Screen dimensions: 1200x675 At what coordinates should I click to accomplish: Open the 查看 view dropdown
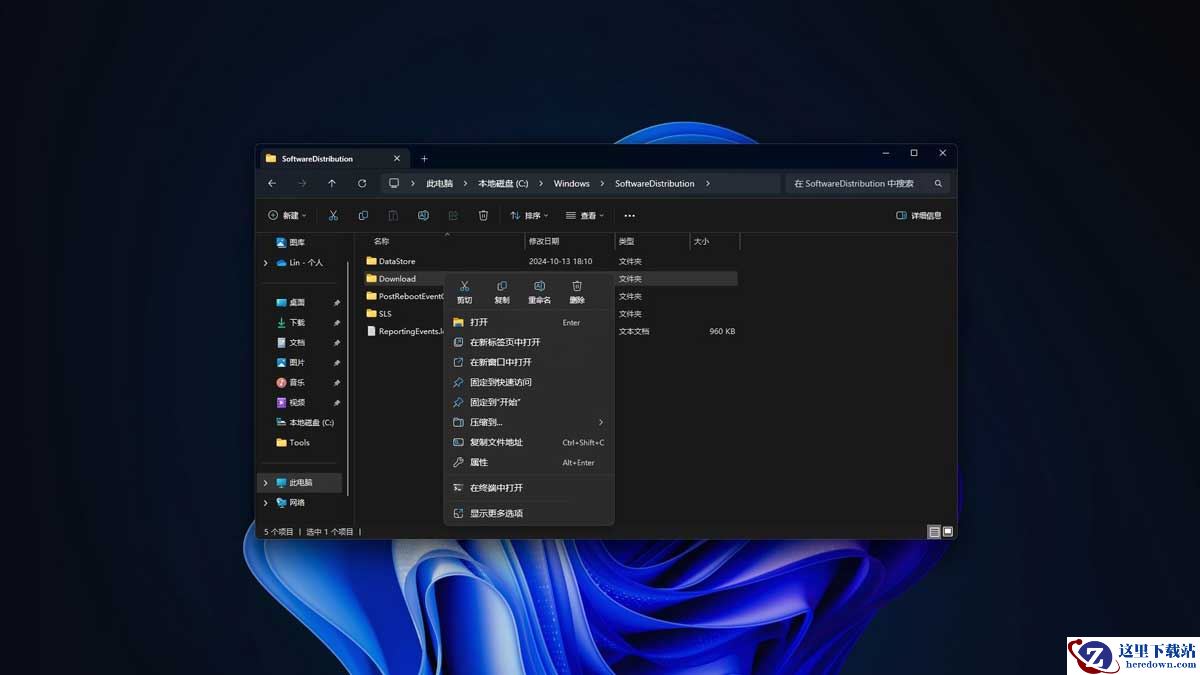click(585, 216)
